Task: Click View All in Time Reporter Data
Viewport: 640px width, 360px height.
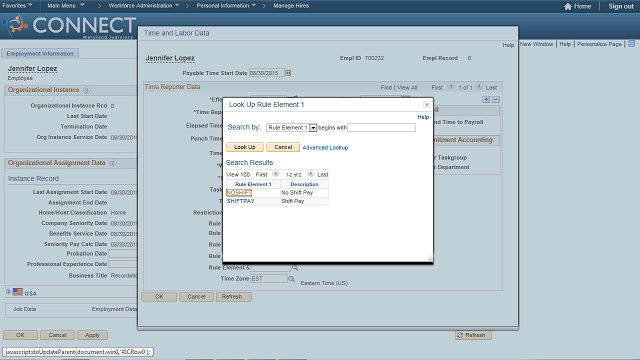Action: [407, 87]
